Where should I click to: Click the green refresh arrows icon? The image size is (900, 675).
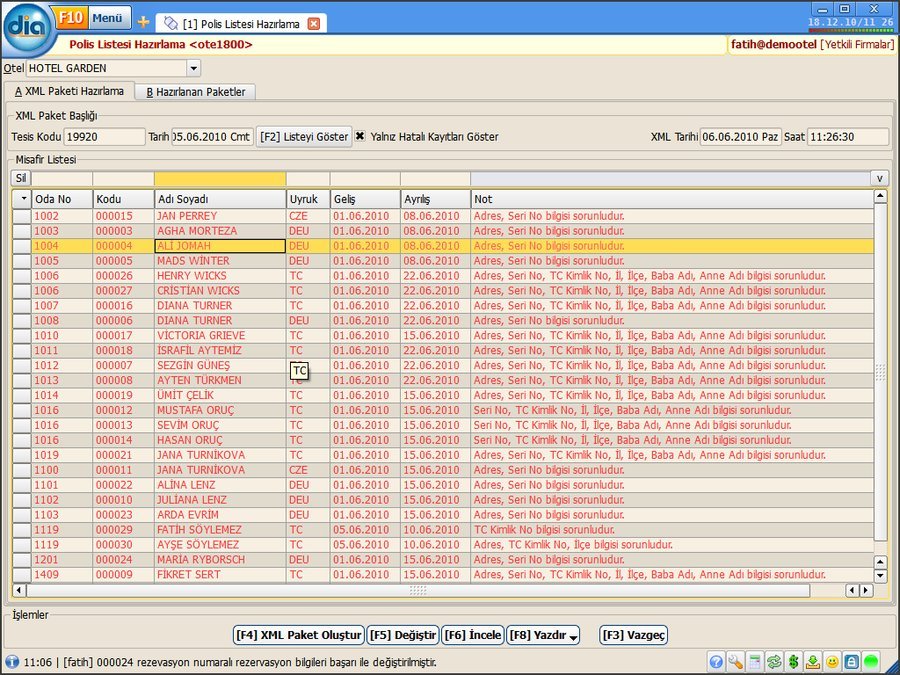tap(774, 662)
